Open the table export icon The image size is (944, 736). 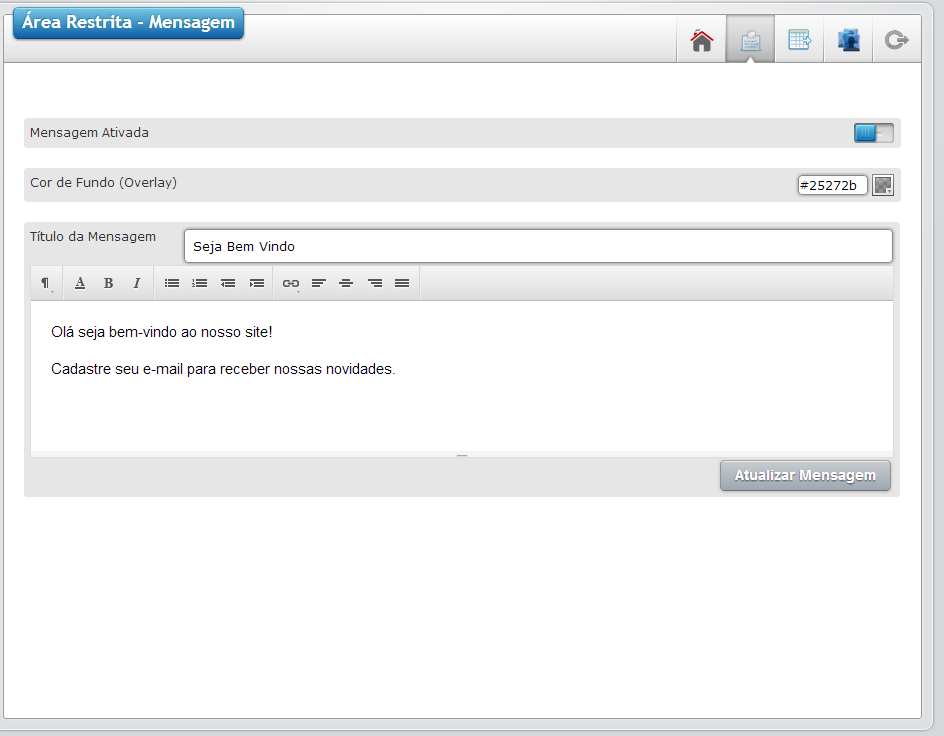799,40
